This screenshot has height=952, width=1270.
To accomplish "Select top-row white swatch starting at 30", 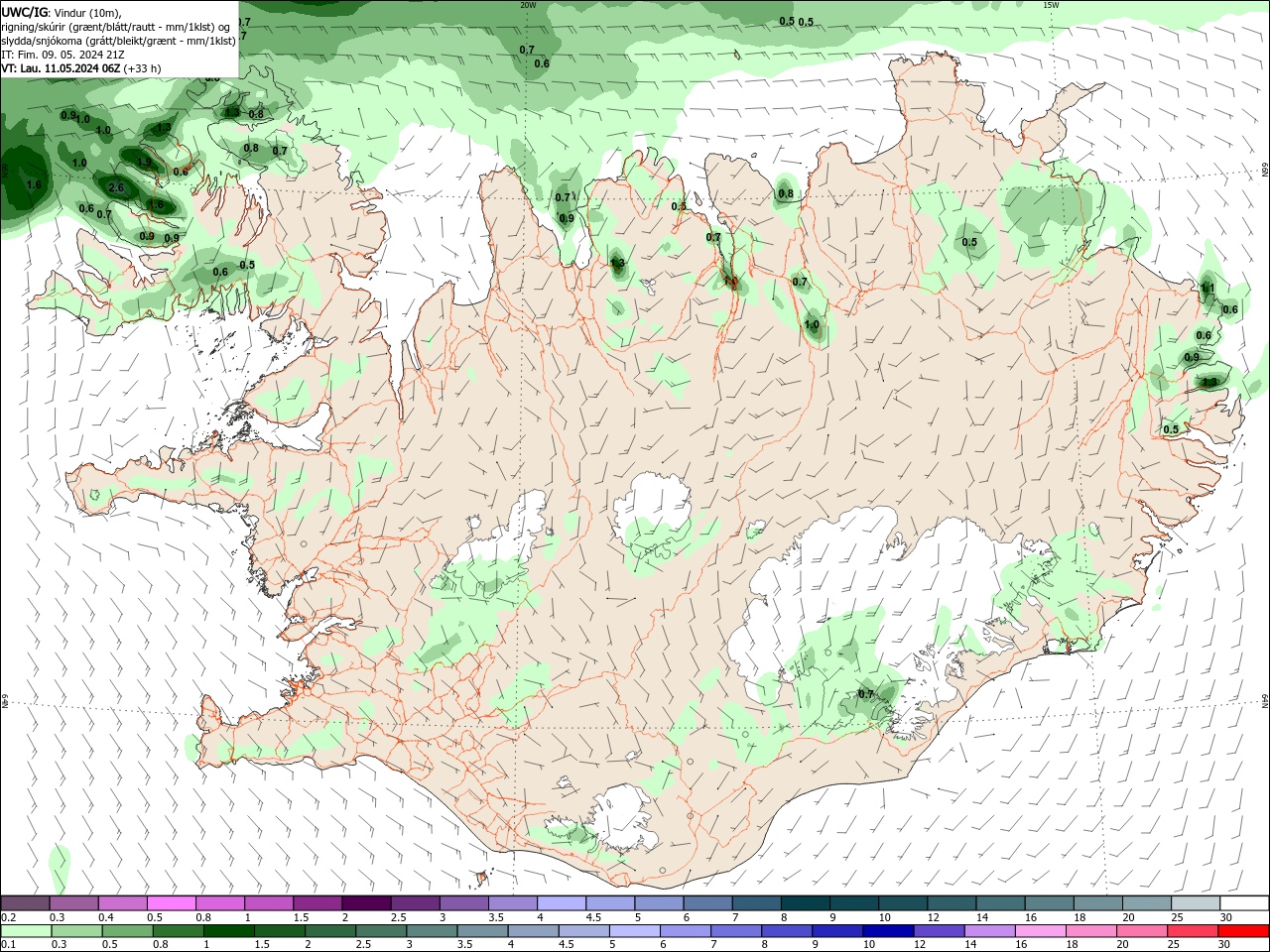I will click(x=1243, y=903).
